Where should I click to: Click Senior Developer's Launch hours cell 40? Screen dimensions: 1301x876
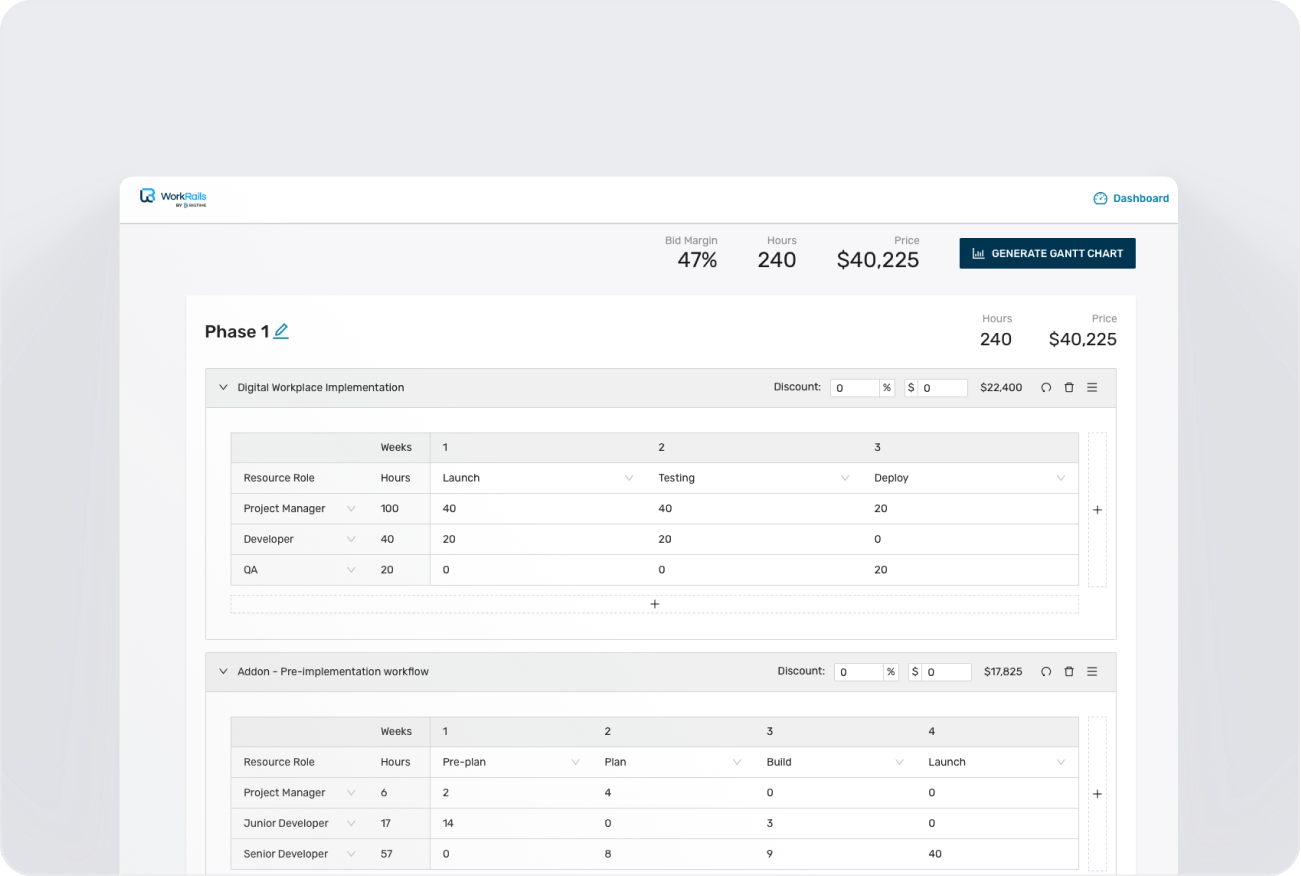click(935, 854)
